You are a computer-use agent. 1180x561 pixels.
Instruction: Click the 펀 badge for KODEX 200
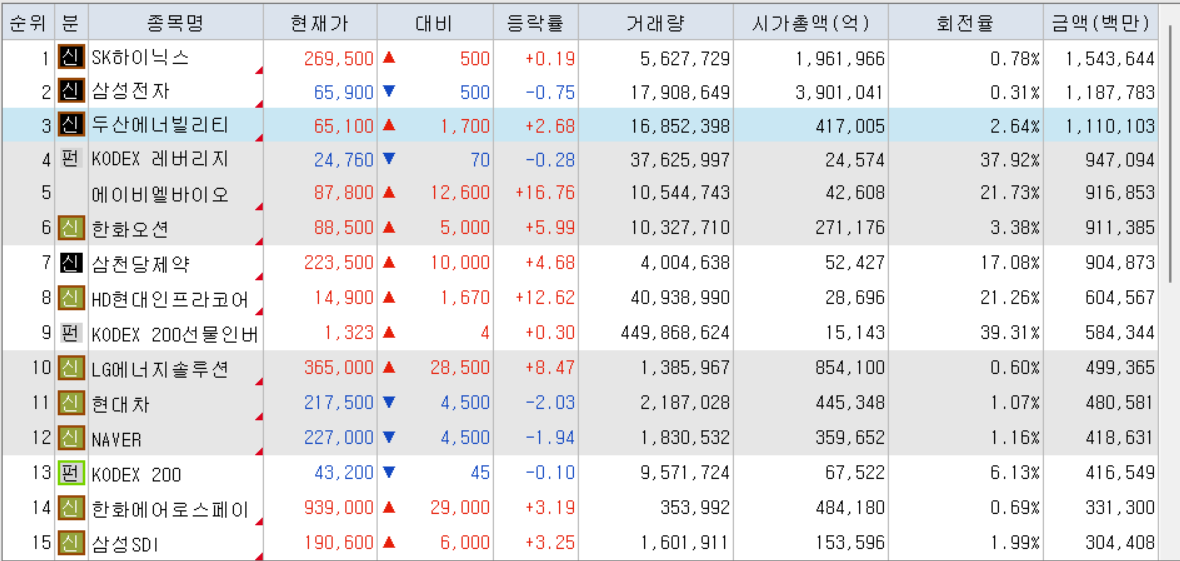pos(70,474)
